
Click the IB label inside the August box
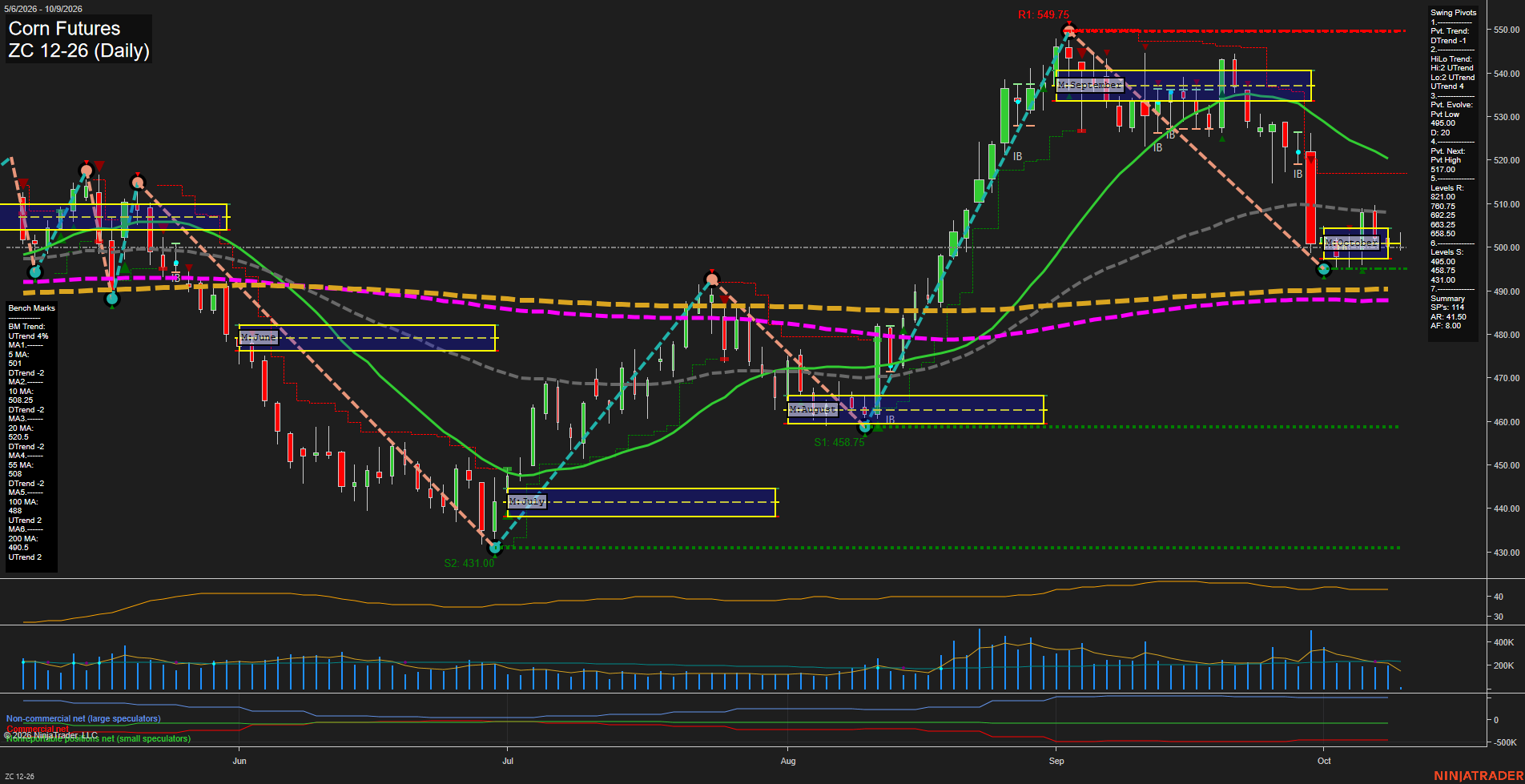(x=890, y=420)
